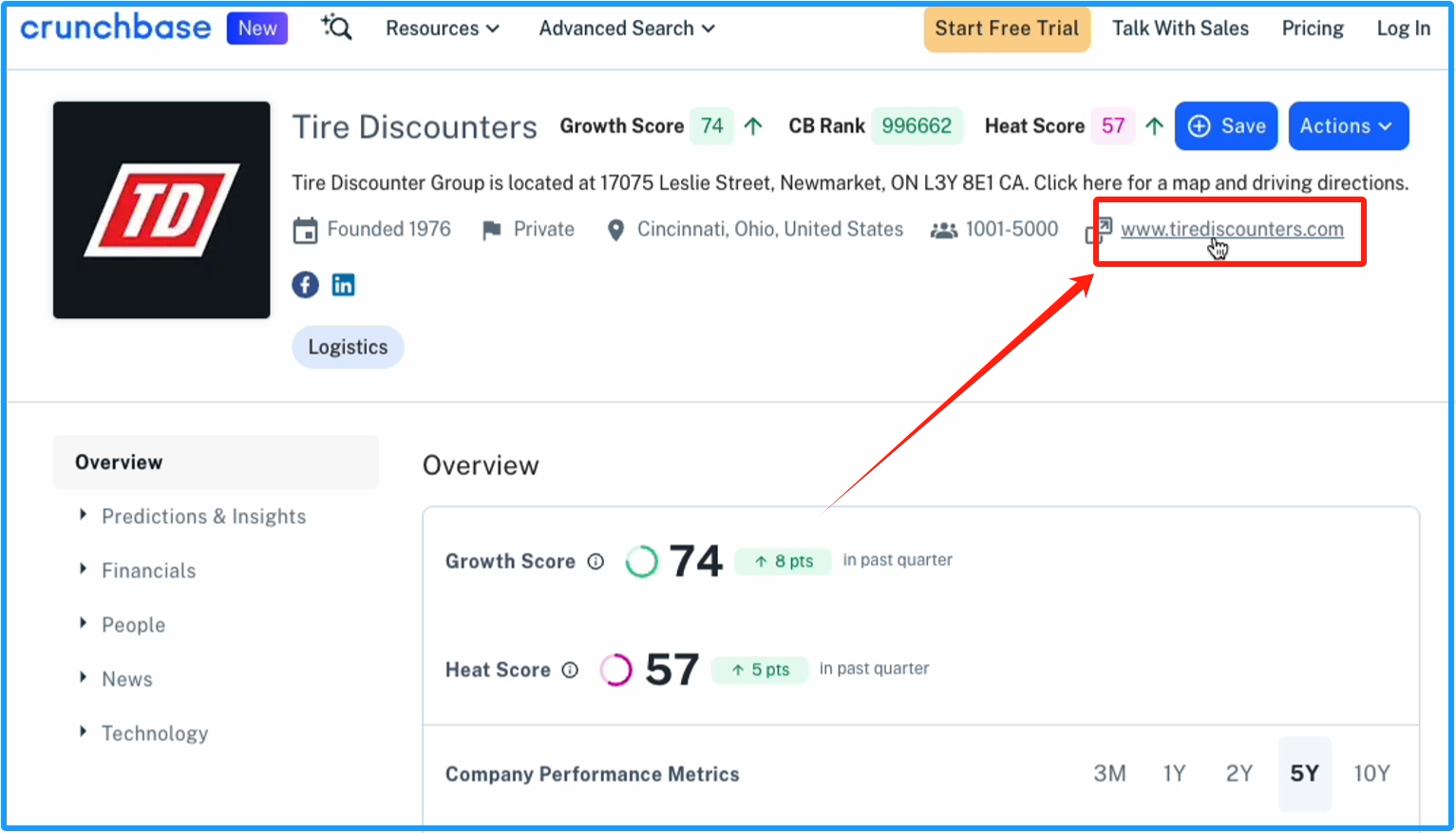The width and height of the screenshot is (1456, 833).
Task: Click the Tire Discounters TD logo thumbnail
Action: click(x=161, y=210)
